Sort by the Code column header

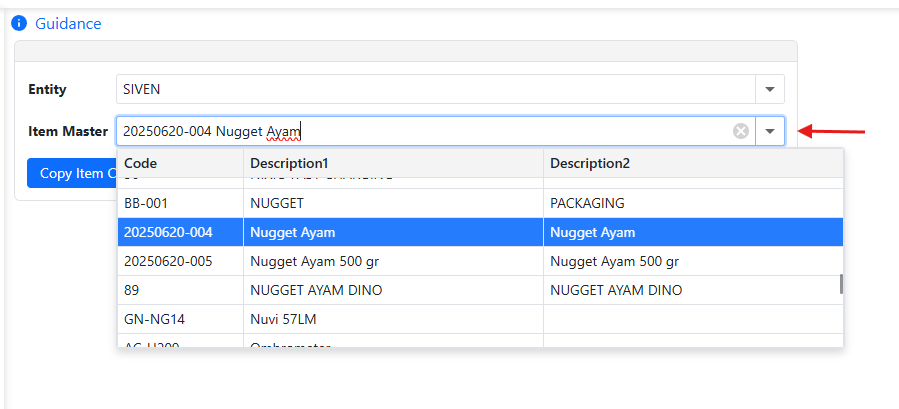(181, 163)
